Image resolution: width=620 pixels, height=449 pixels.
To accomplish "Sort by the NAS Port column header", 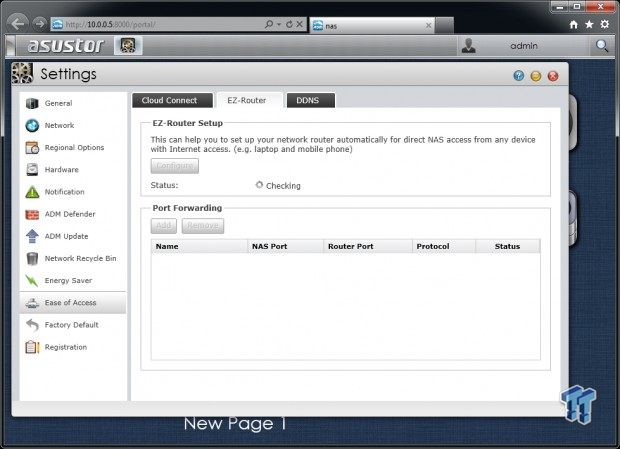I will tap(285, 246).
